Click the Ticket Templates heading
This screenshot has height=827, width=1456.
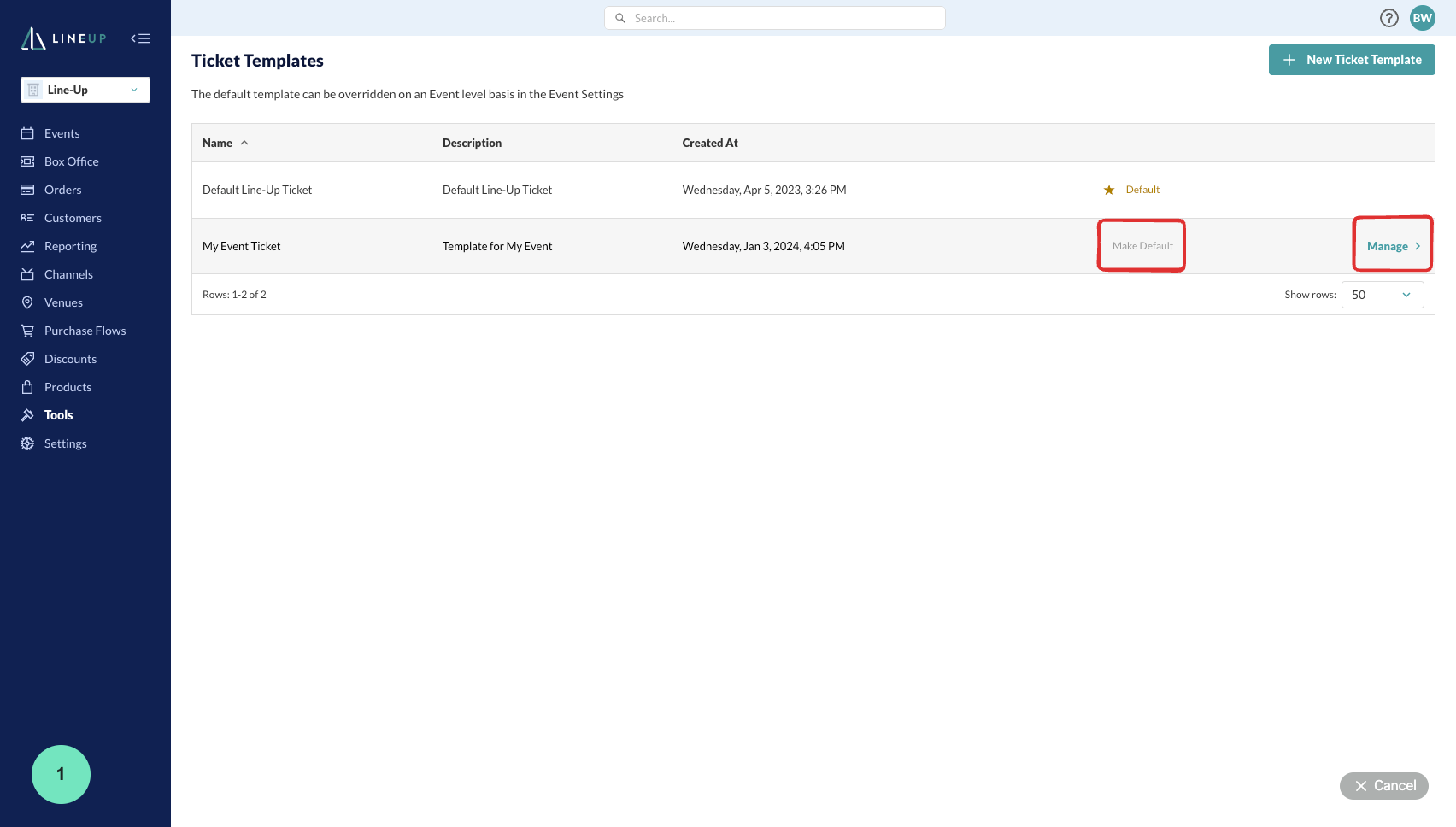[257, 61]
